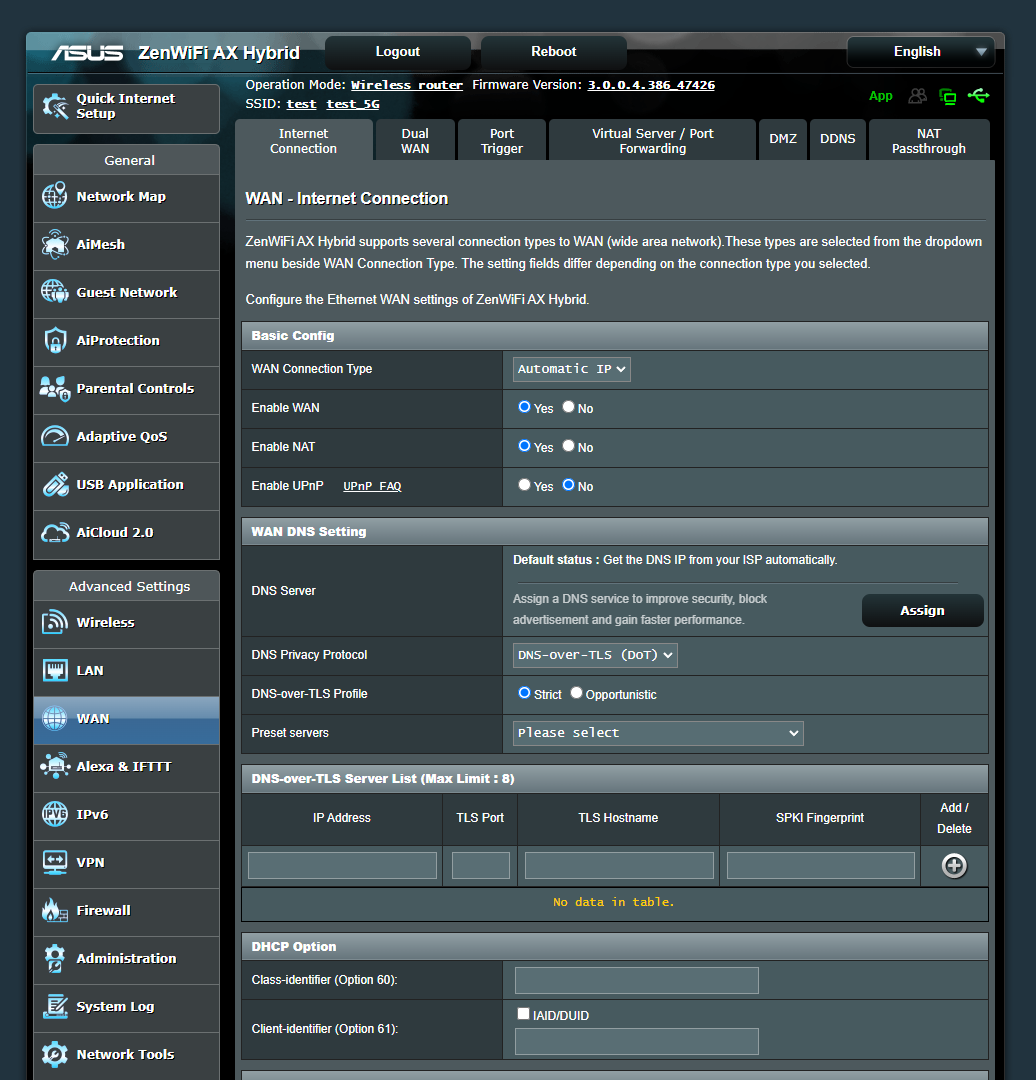Select the AiProtection shield icon
Viewport: 1036px width, 1080px height.
[54, 341]
